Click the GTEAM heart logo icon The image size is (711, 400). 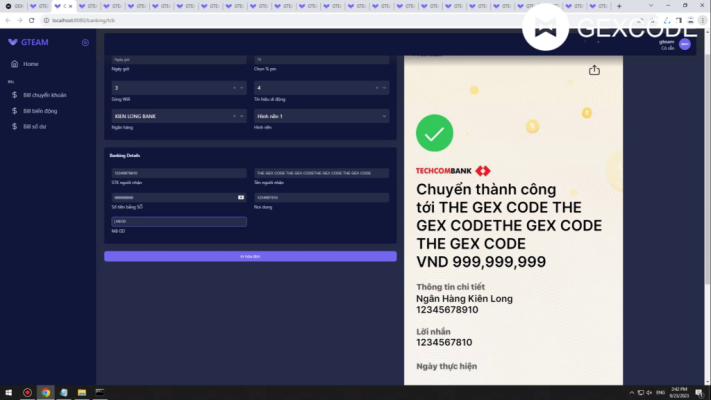coord(13,42)
